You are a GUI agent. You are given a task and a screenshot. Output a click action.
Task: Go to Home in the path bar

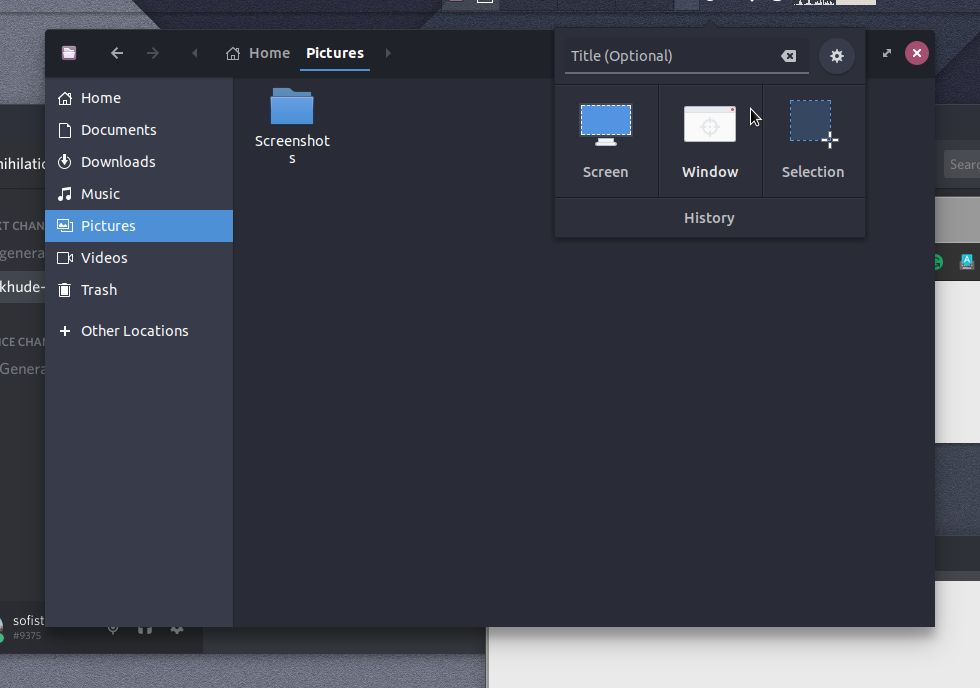pyautogui.click(x=258, y=53)
